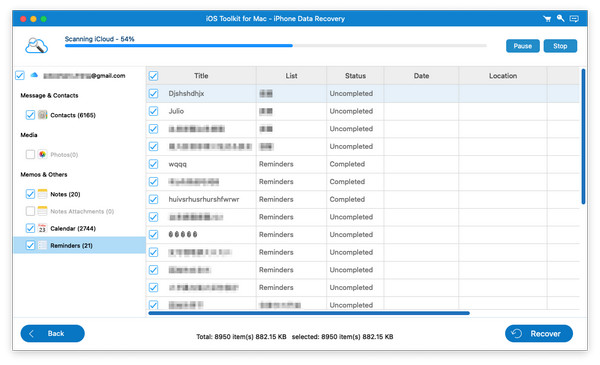Click the Recover button
The image size is (600, 365).
click(539, 334)
